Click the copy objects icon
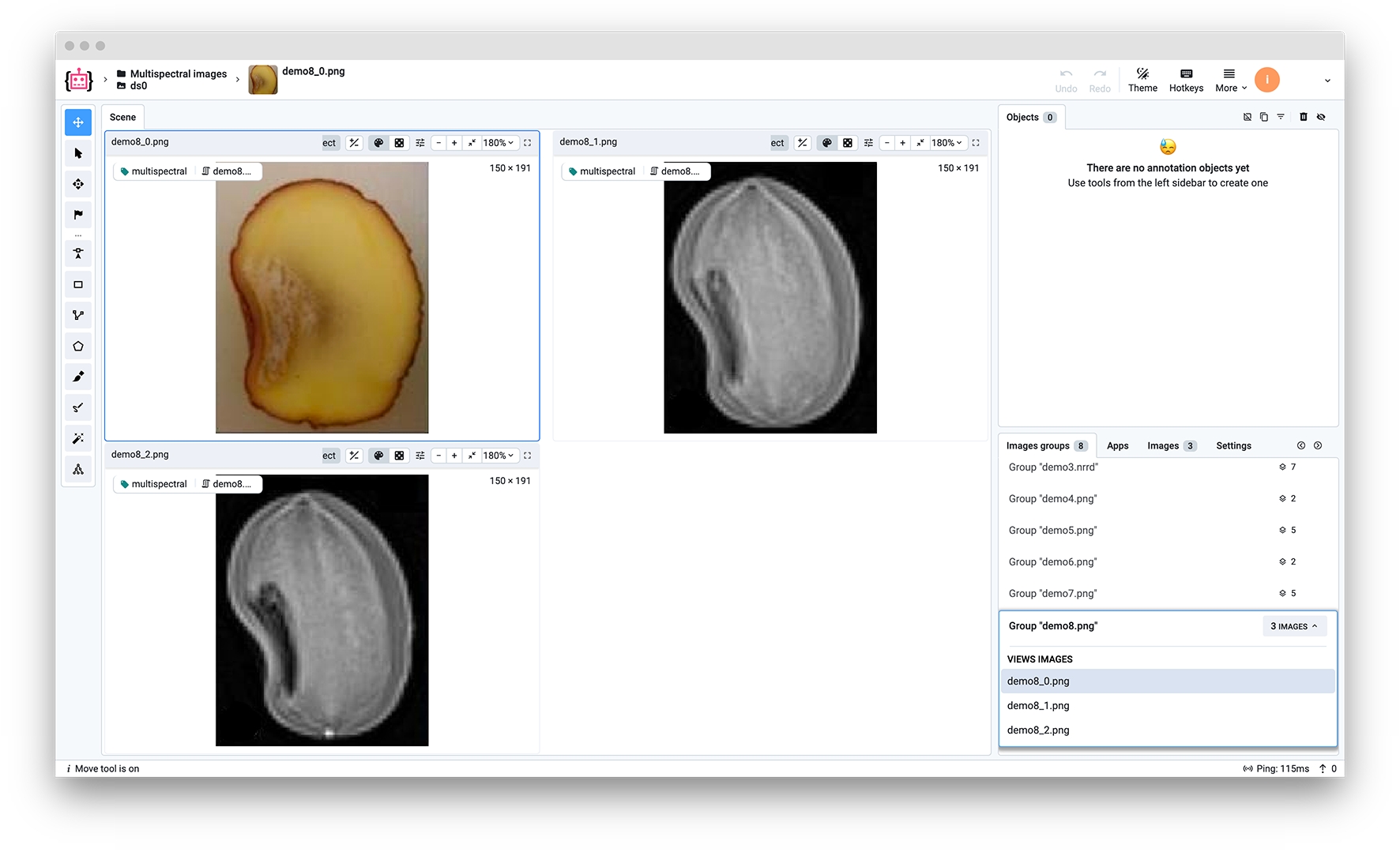This screenshot has width=1400, height=856. pyautogui.click(x=1264, y=117)
